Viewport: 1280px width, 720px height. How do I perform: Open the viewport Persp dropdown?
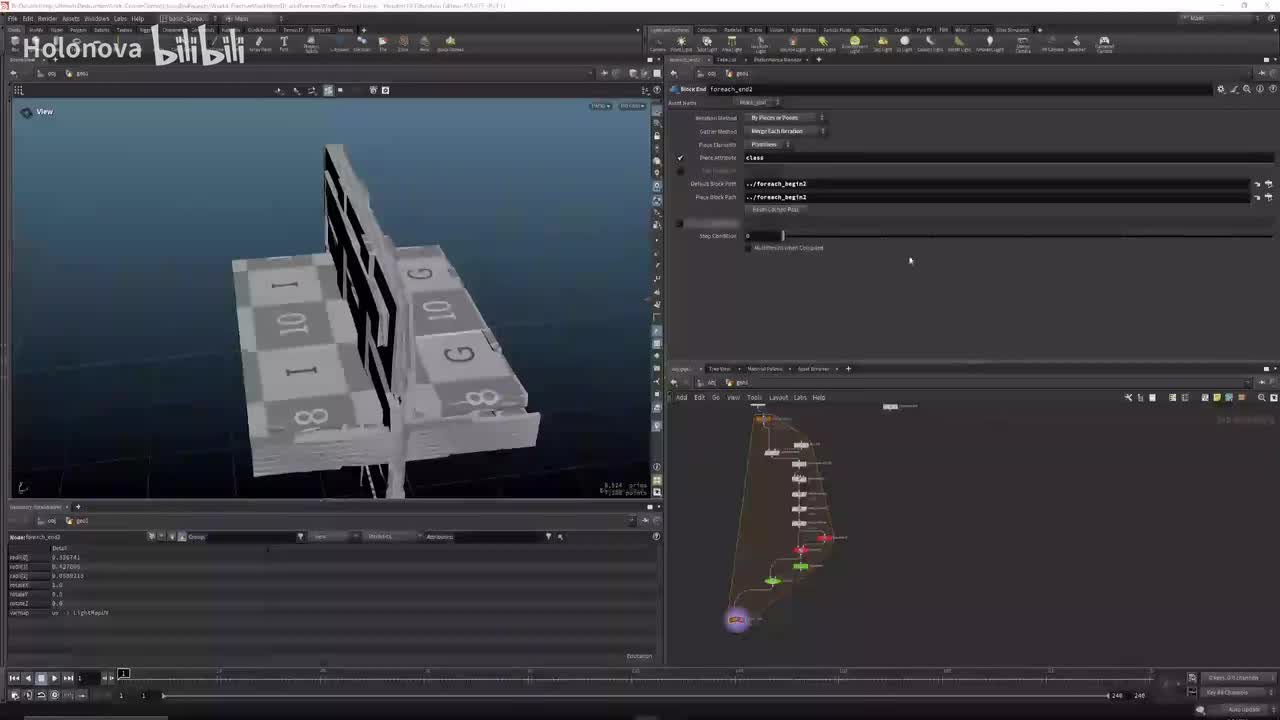click(x=600, y=106)
